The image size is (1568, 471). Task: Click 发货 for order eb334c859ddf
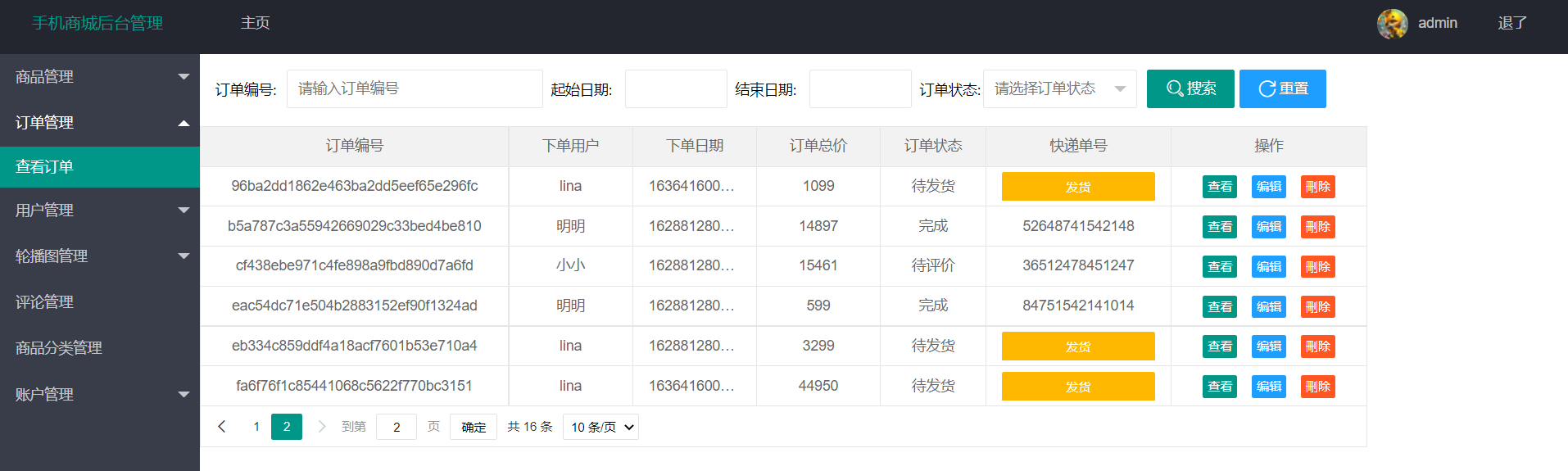(1078, 346)
